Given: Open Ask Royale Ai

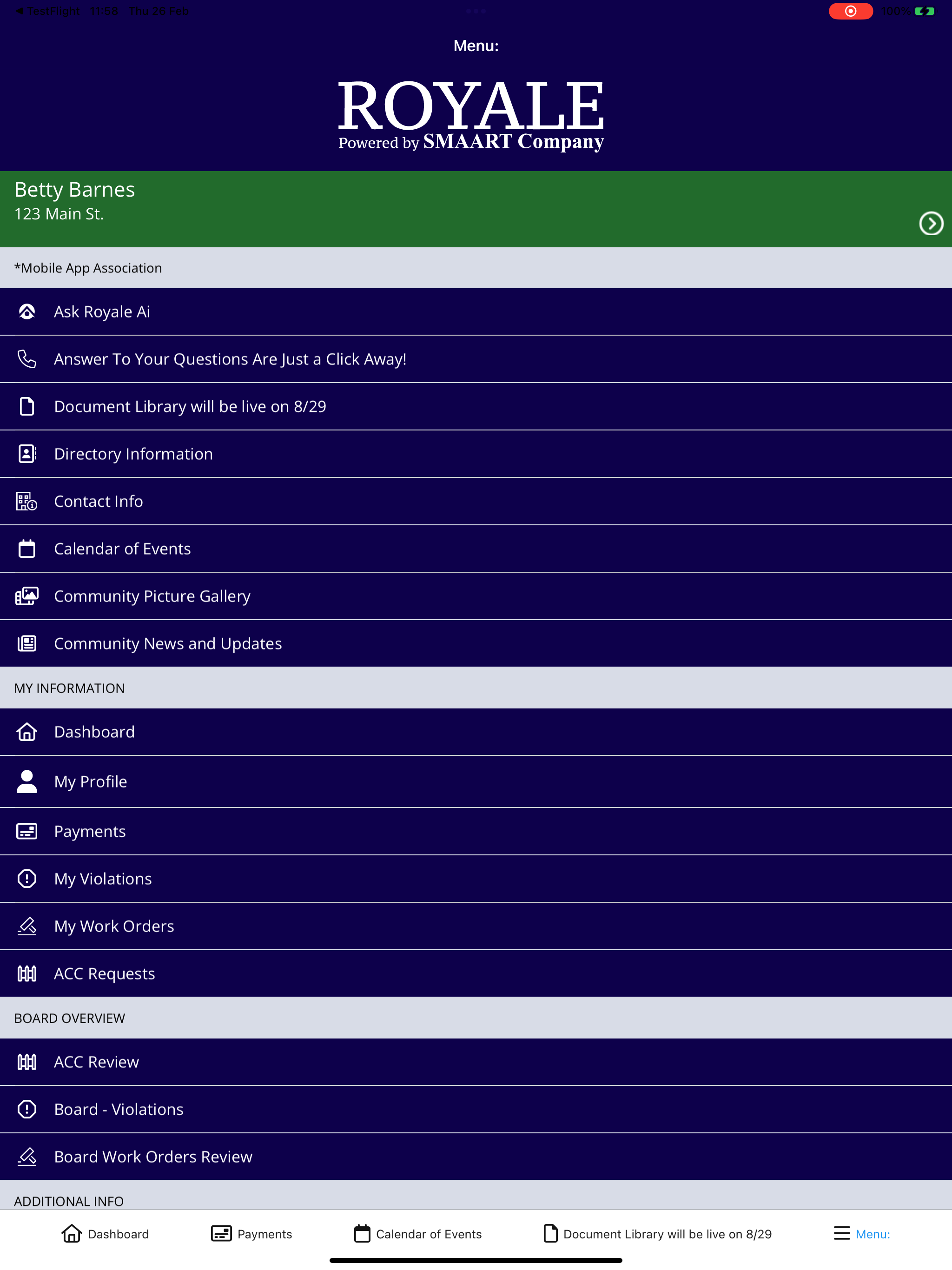Looking at the screenshot, I should [x=476, y=312].
